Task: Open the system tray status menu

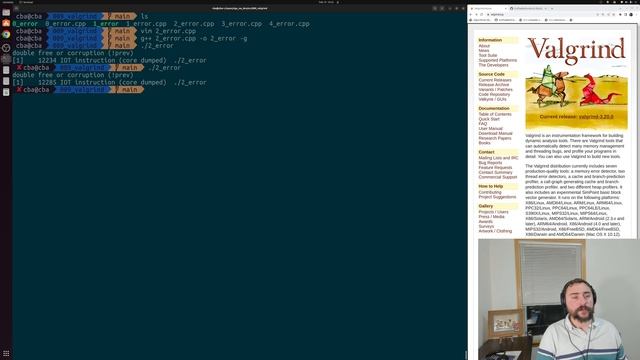Action: tap(629, 2)
